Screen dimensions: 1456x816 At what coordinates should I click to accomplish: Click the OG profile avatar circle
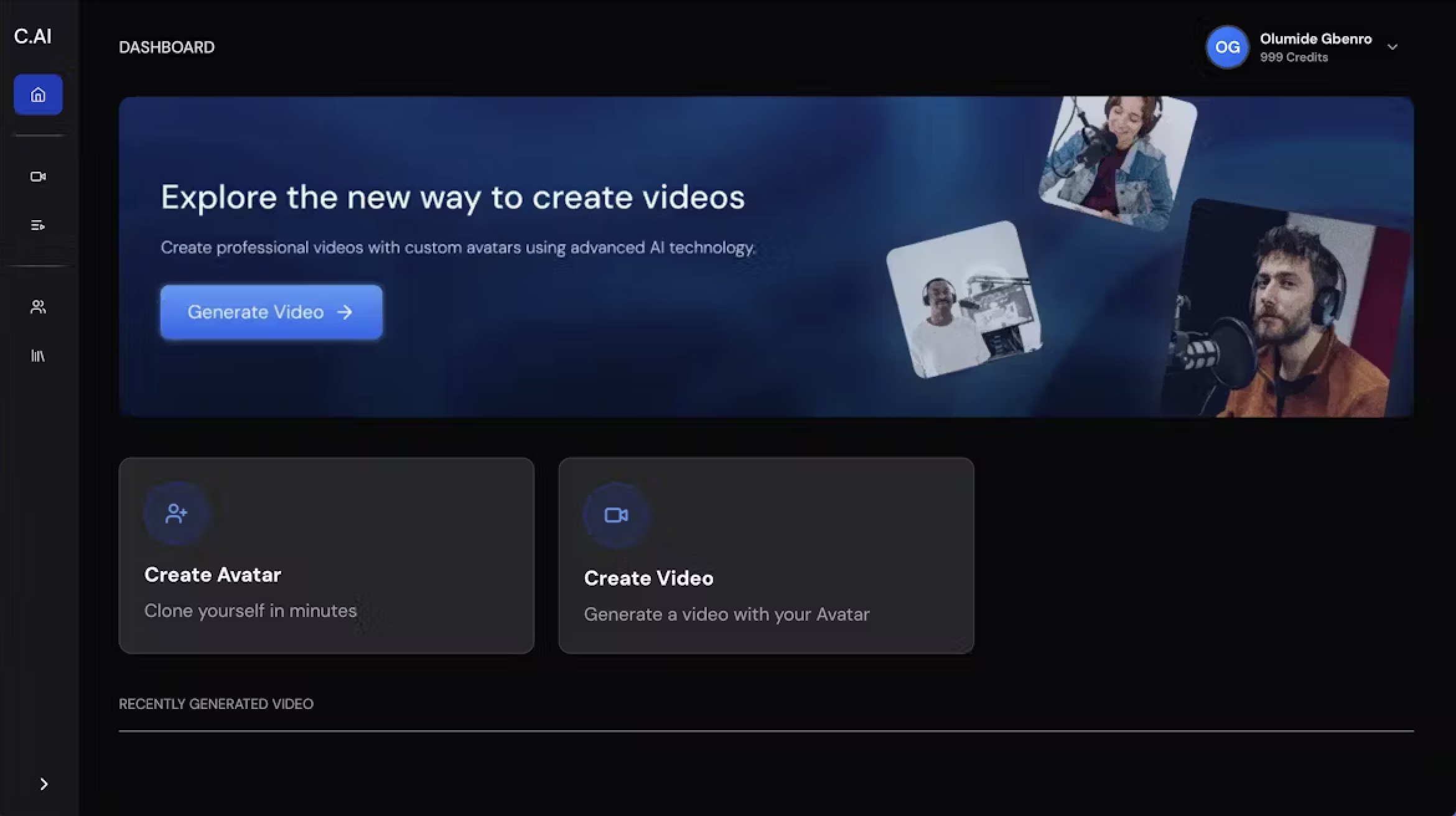point(1226,47)
